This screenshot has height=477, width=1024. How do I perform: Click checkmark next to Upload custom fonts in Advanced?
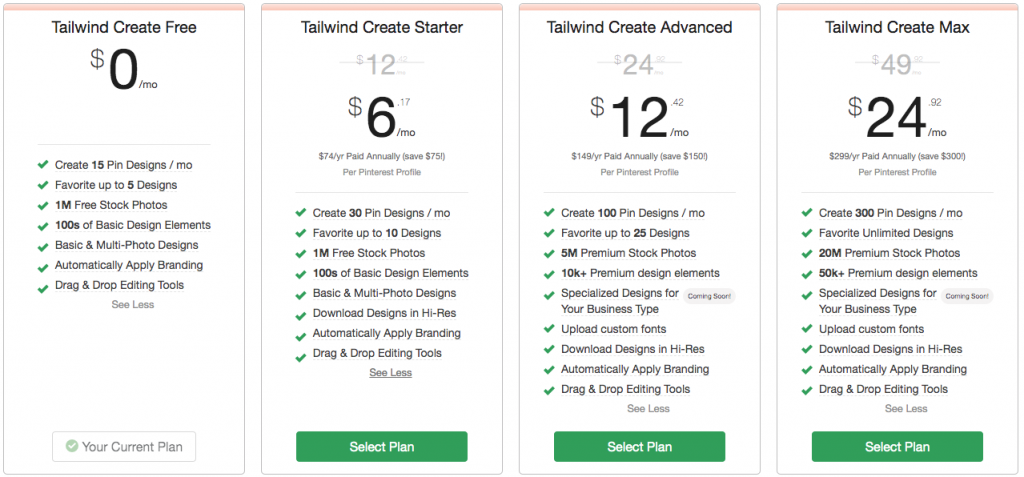(x=549, y=329)
